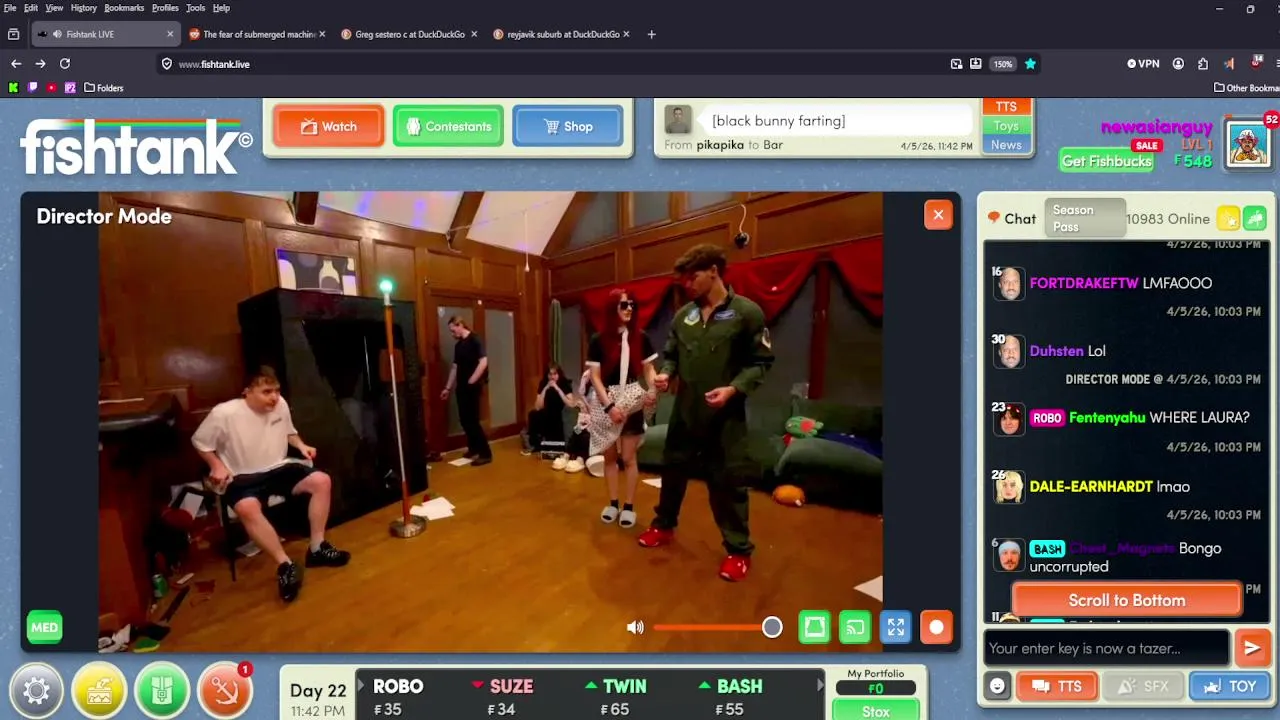Open the Tools menu
Screen dimensions: 1280x720
195,8
